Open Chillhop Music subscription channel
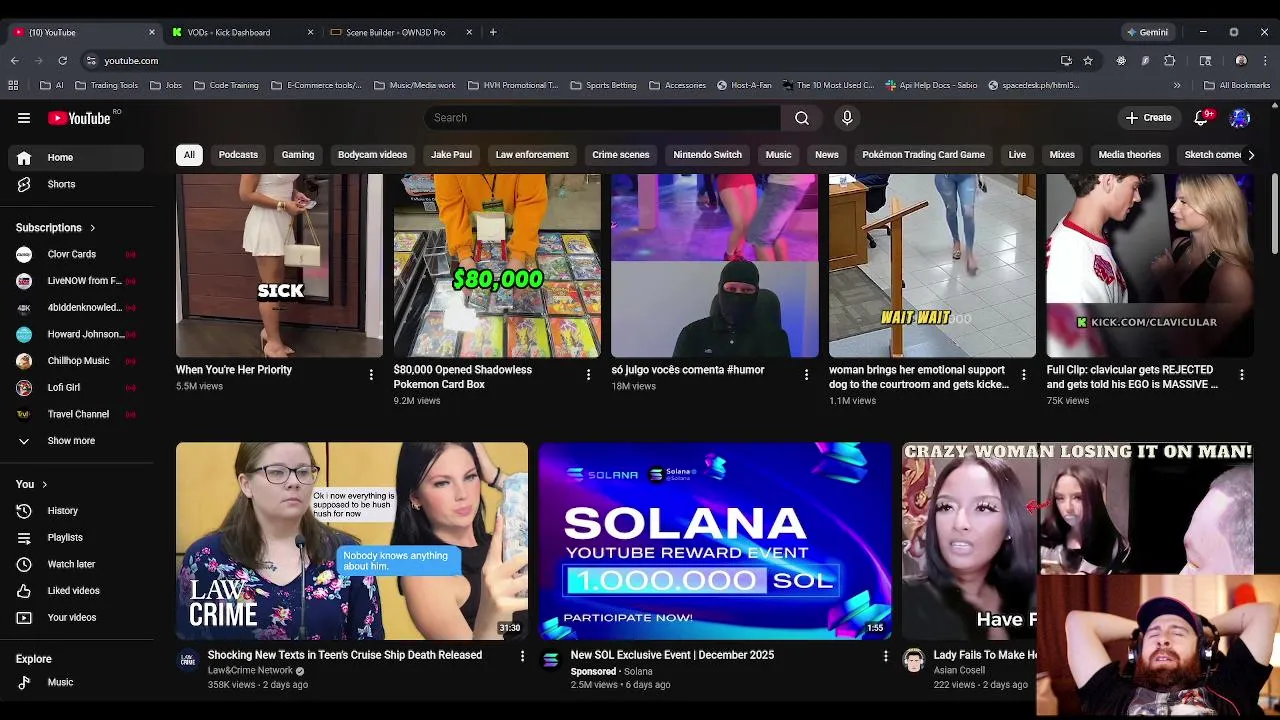The width and height of the screenshot is (1280, 720). tap(76, 361)
